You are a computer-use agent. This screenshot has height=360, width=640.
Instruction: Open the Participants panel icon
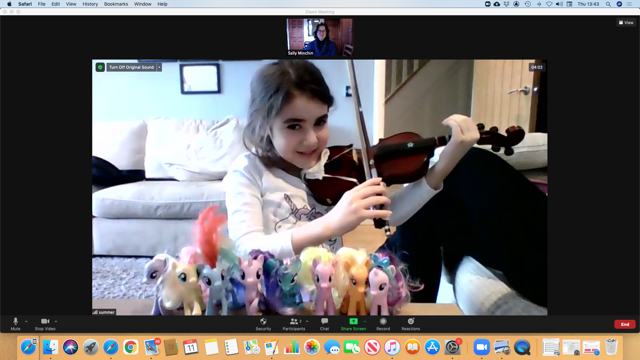click(x=294, y=322)
